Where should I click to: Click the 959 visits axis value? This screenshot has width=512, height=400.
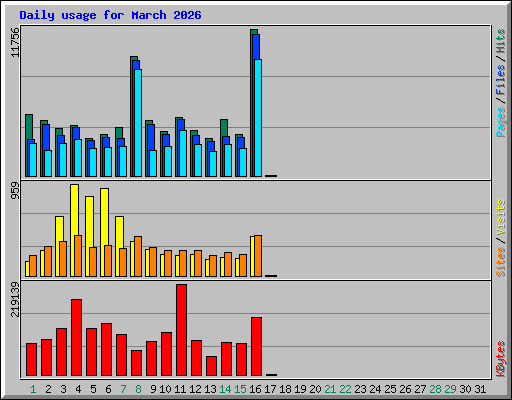tap(15, 191)
